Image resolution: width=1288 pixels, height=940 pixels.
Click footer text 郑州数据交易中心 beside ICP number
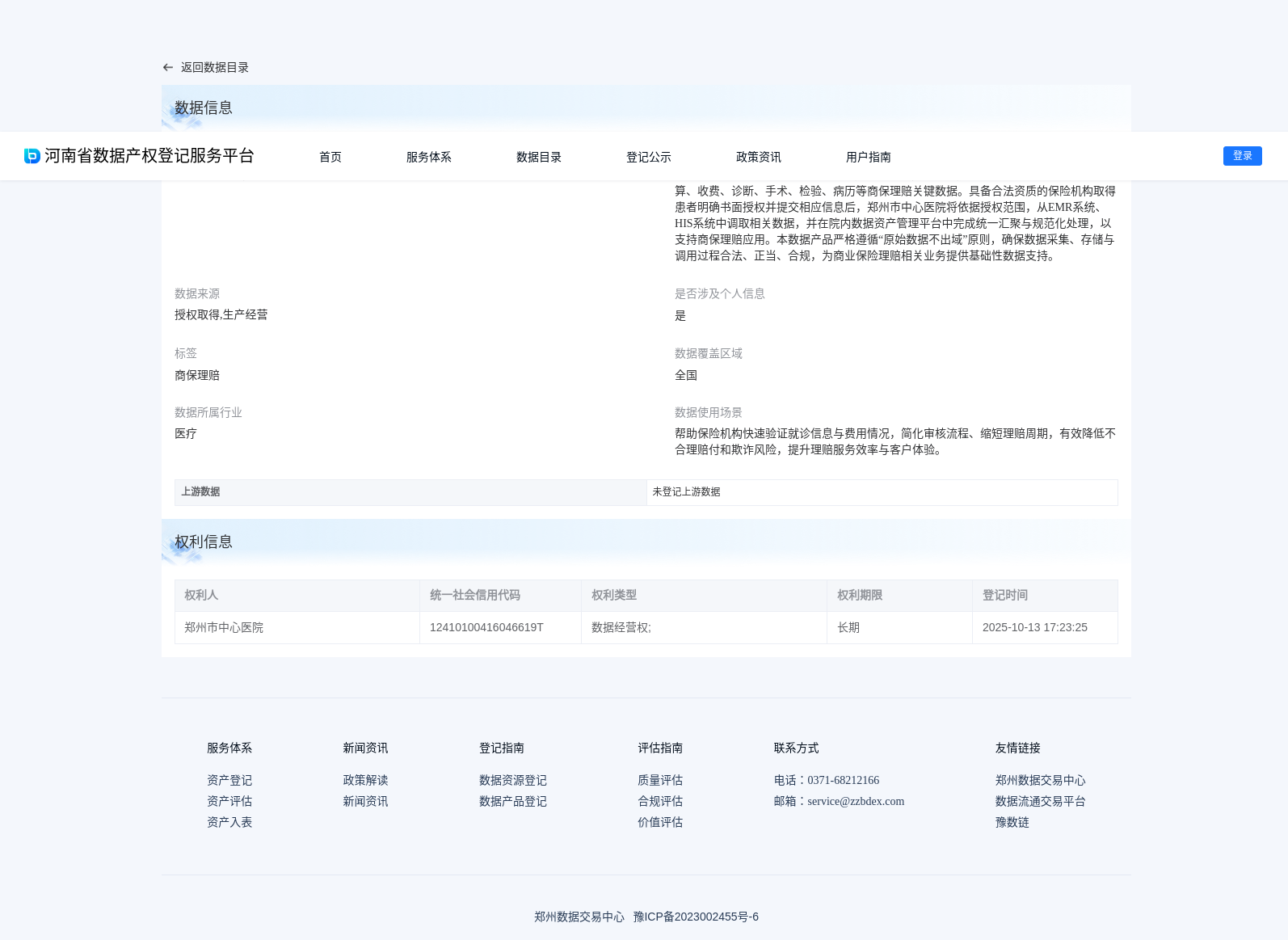click(x=579, y=917)
